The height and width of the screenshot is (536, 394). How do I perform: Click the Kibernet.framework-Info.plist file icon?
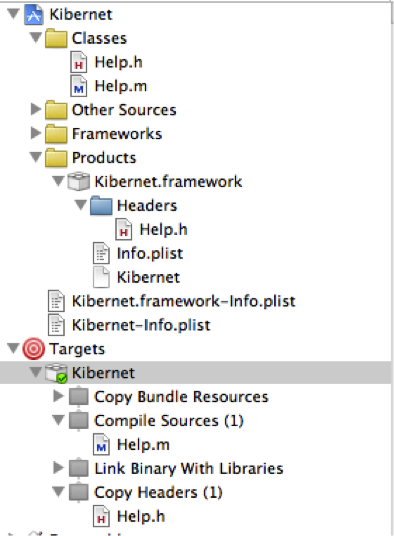(x=56, y=301)
